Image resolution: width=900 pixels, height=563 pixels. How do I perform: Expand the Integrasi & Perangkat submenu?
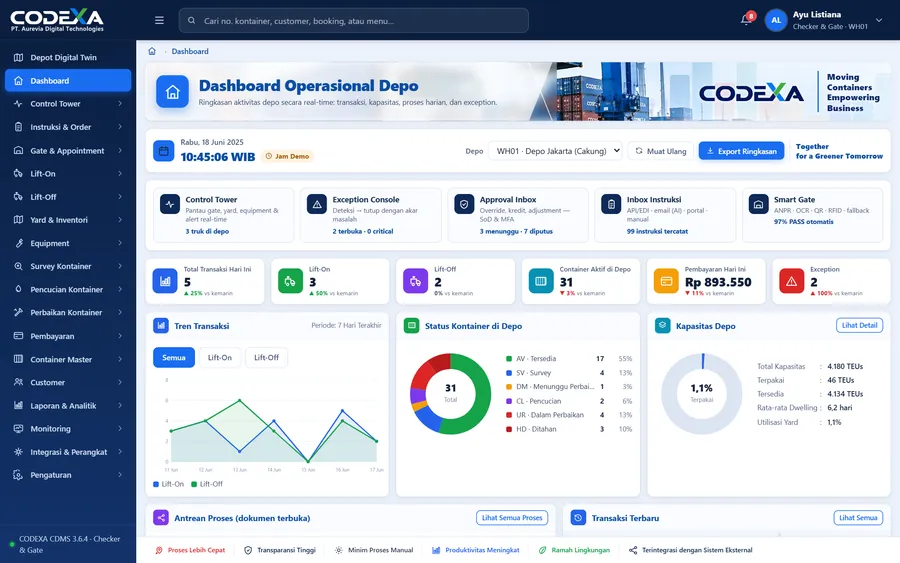point(120,452)
